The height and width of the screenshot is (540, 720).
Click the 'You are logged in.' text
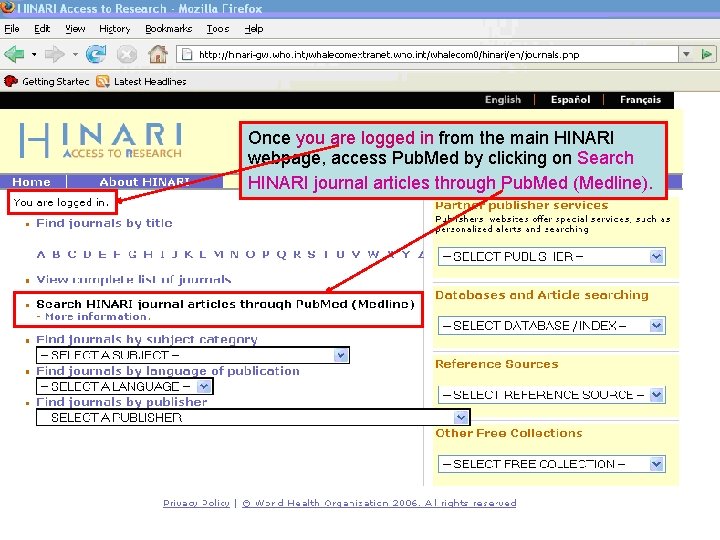point(61,202)
